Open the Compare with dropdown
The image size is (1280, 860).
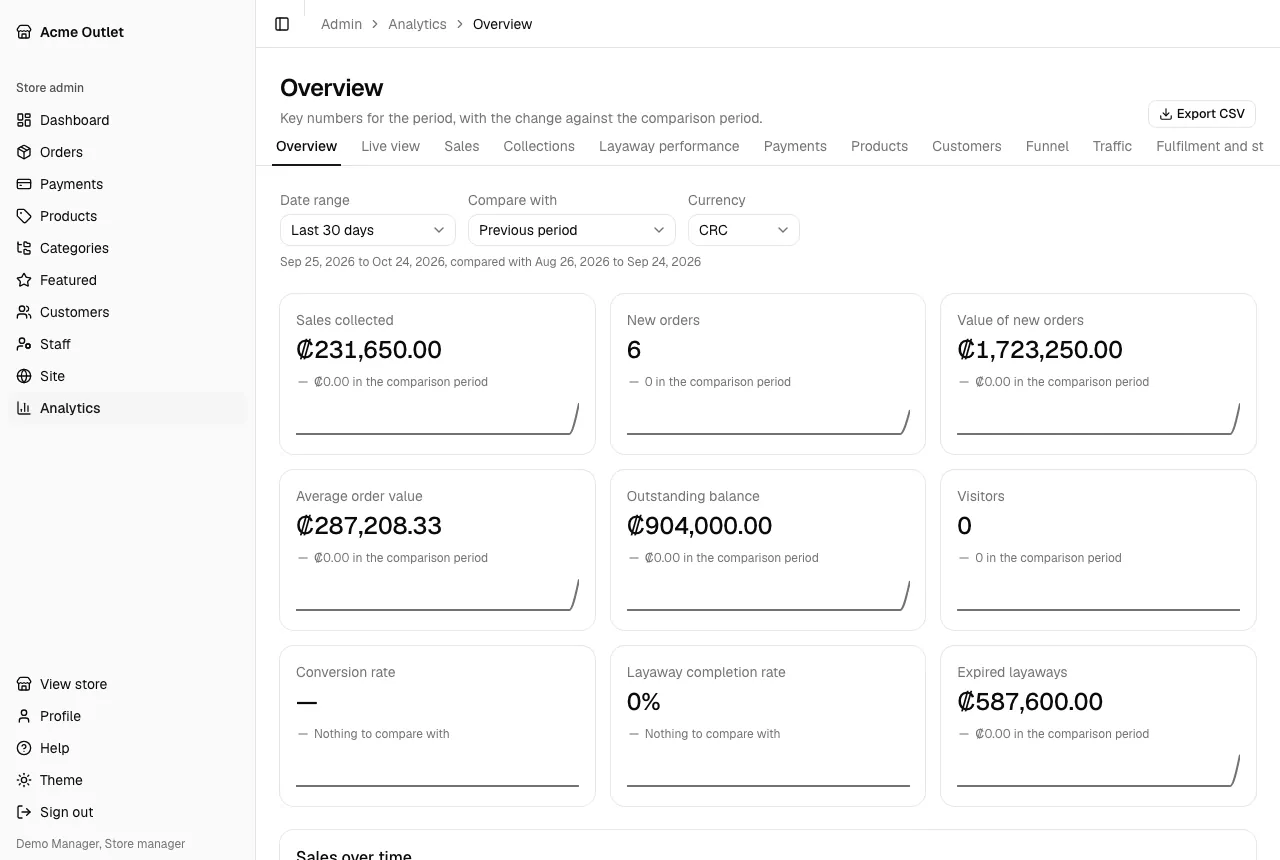point(572,230)
